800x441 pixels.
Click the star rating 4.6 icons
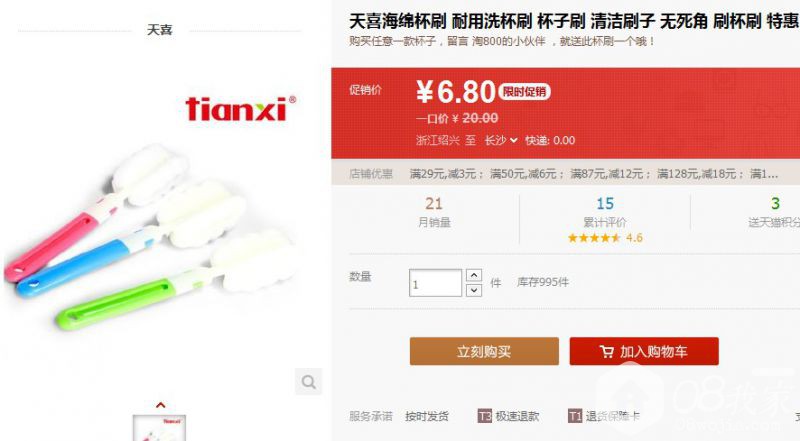[594, 238]
